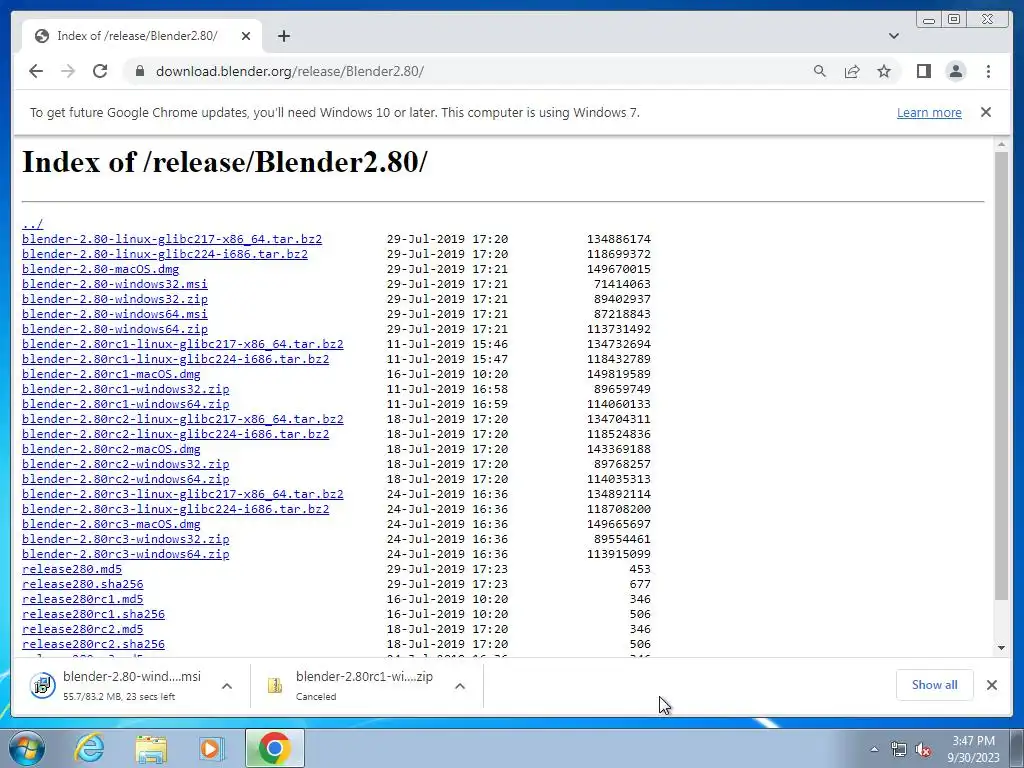The width and height of the screenshot is (1024, 768).
Task: Click blender-2.80rc1-linux-glibc224-i686.tar.bz2 link
Action: click(175, 359)
